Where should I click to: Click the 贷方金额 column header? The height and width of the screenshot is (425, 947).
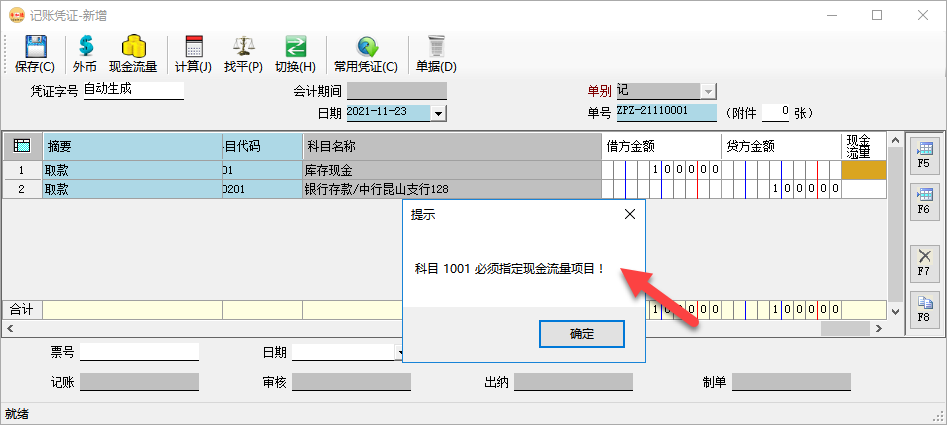782,147
